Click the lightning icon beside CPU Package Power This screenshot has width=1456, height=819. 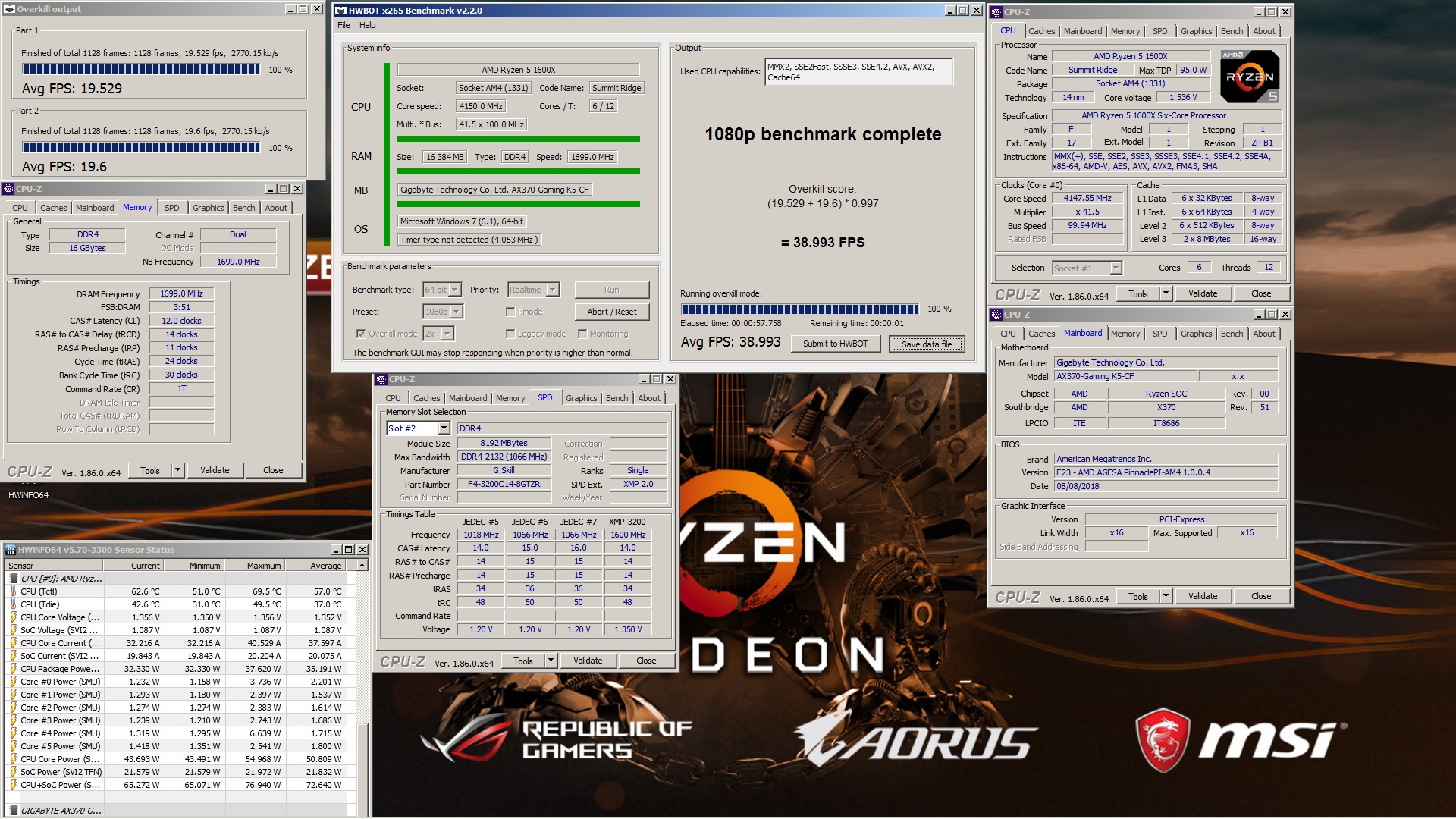pyautogui.click(x=13, y=669)
